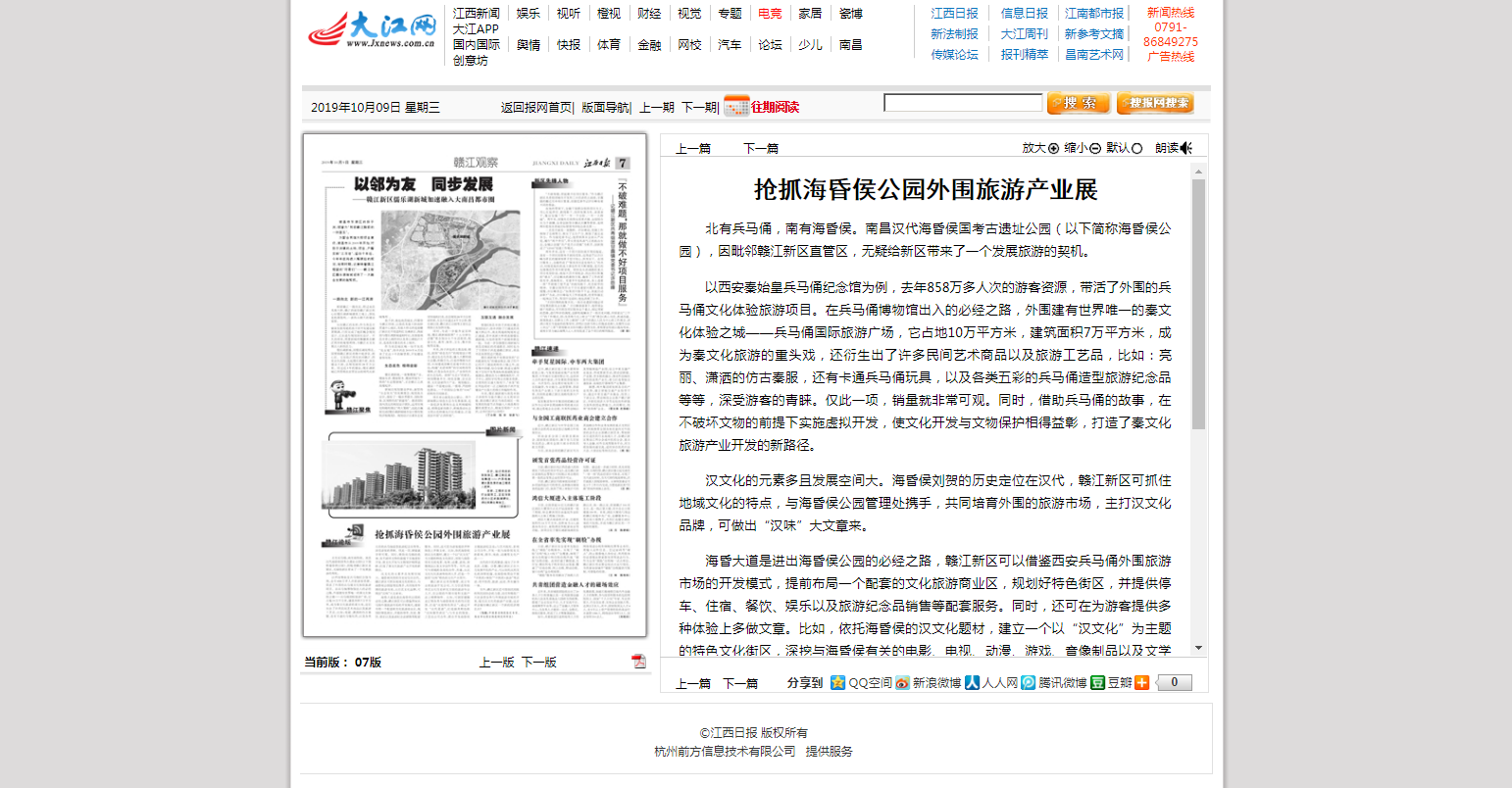Click 返回报网首页 link
Image resolution: width=1512 pixels, height=788 pixels.
tap(536, 108)
